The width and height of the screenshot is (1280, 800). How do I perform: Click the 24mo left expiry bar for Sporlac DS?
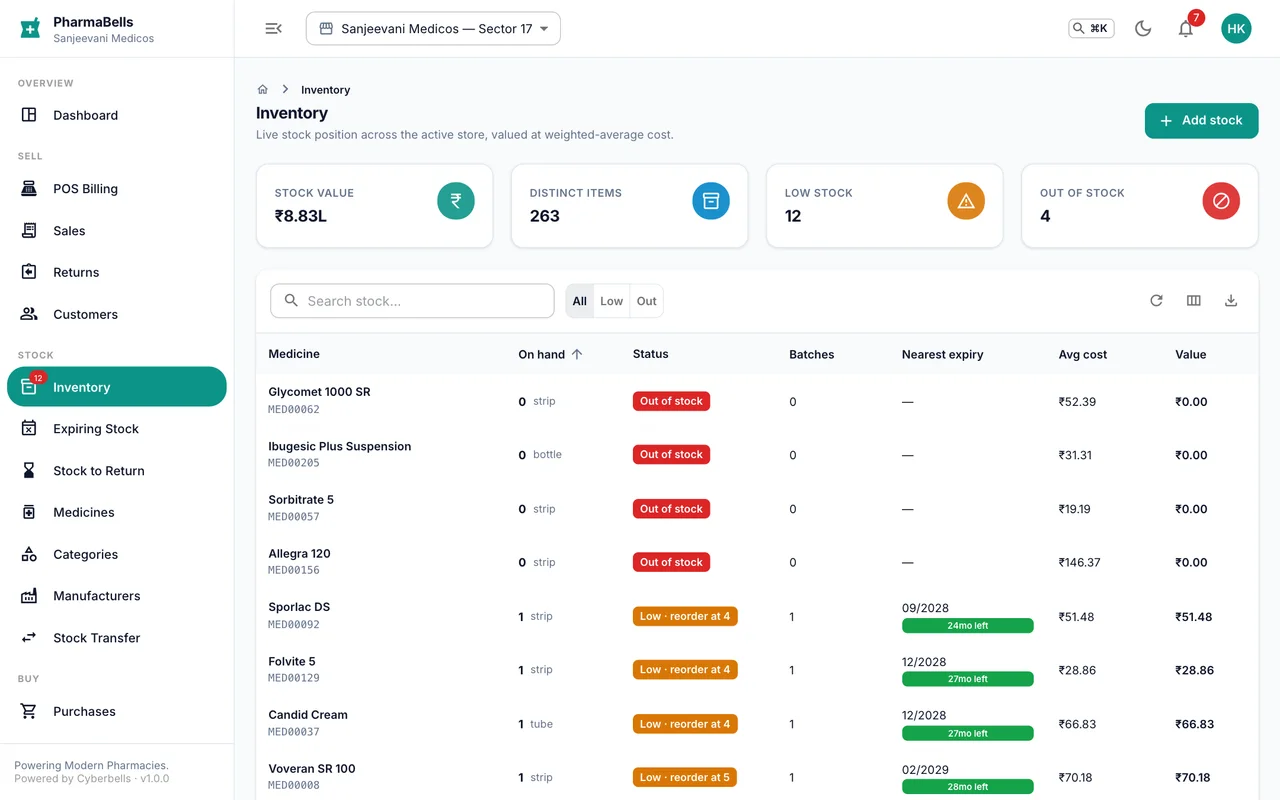(x=967, y=626)
